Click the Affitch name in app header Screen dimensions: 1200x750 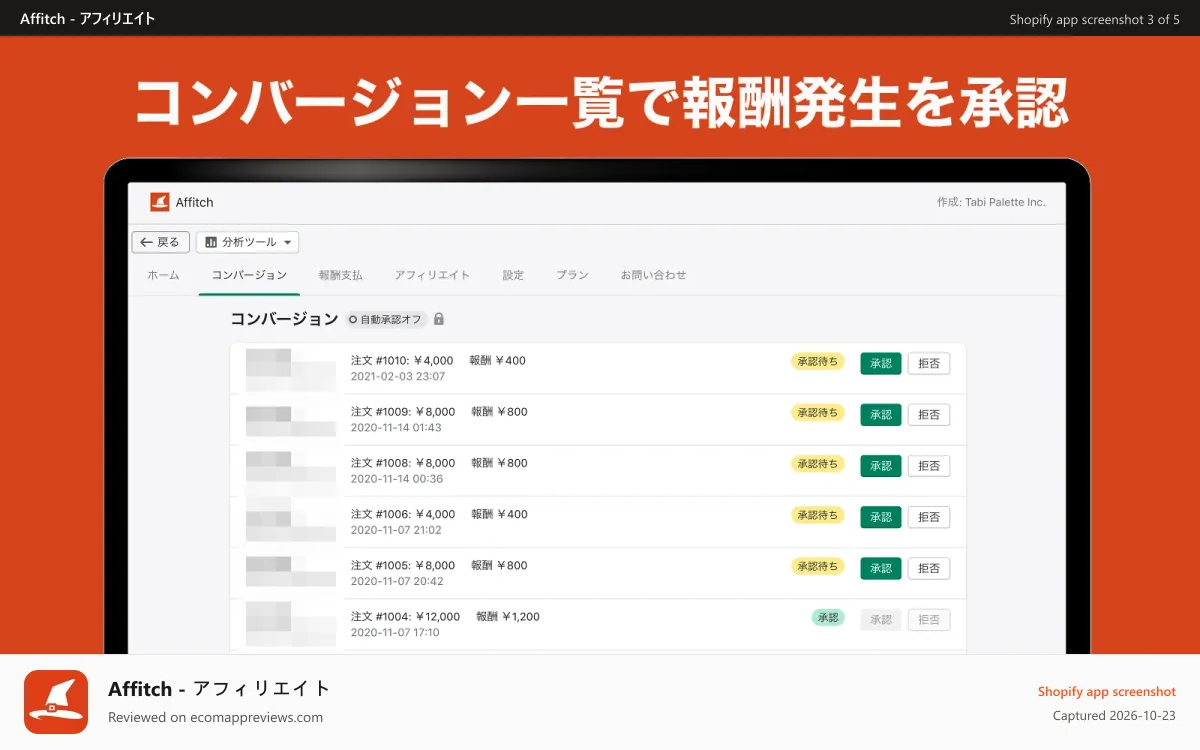coord(195,202)
